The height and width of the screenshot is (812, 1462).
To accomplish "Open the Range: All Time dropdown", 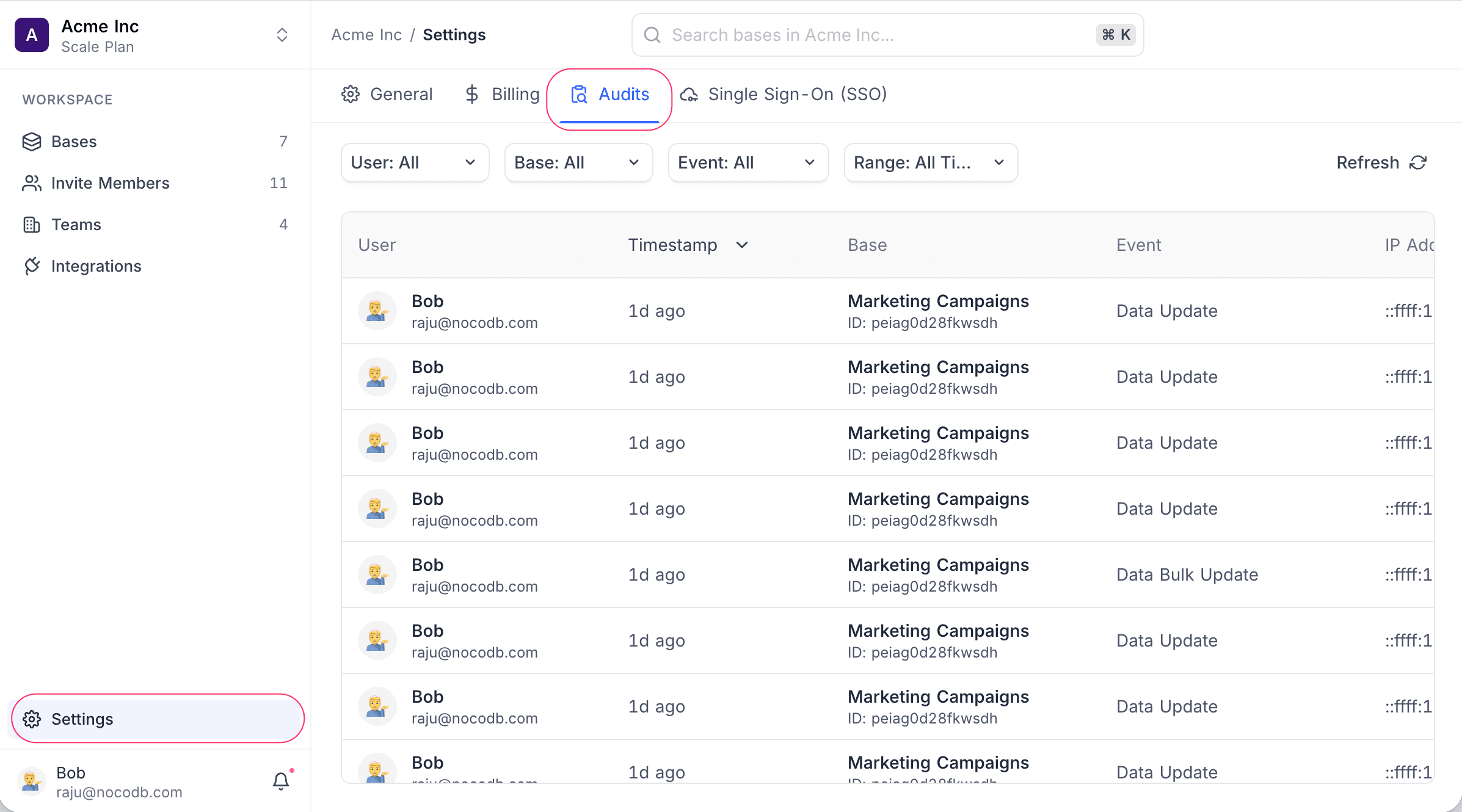I will tap(931, 162).
